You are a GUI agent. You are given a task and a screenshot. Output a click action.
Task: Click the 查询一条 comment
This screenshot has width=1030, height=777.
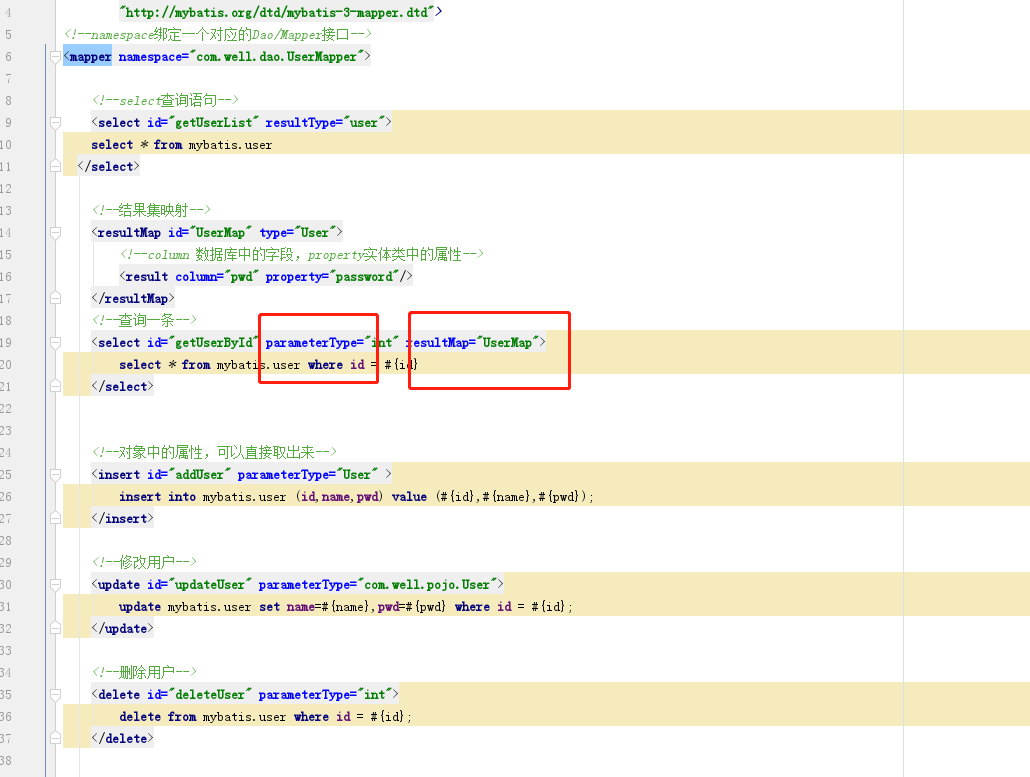(145, 320)
